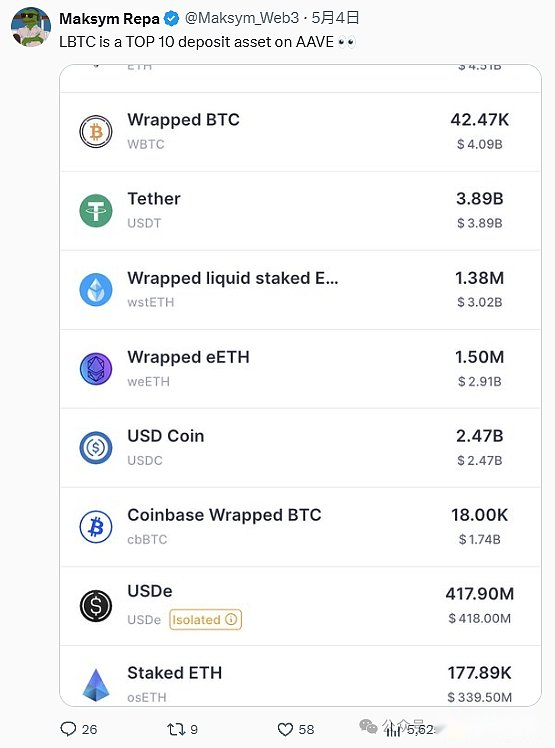The width and height of the screenshot is (555, 748).
Task: Open Maksym Repa's profile avatar
Action: 31,27
